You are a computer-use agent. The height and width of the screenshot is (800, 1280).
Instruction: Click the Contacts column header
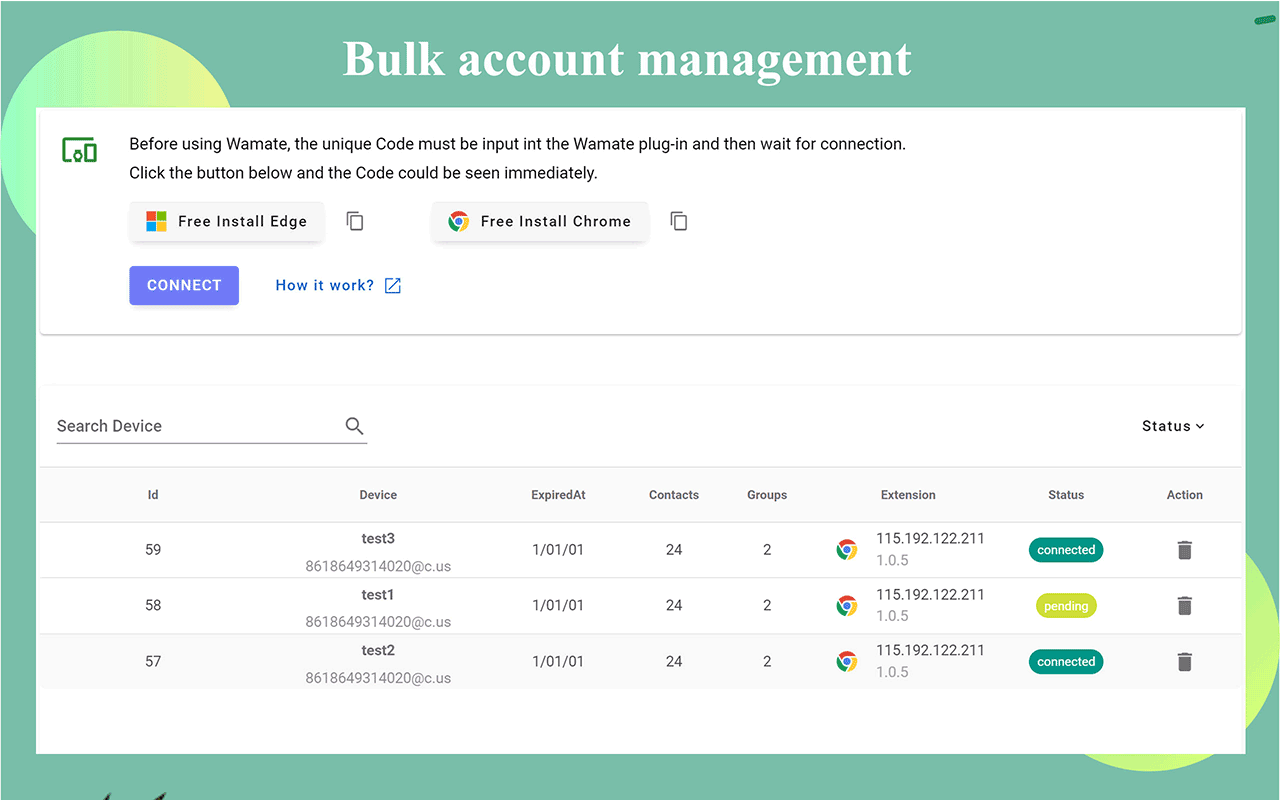pos(674,495)
